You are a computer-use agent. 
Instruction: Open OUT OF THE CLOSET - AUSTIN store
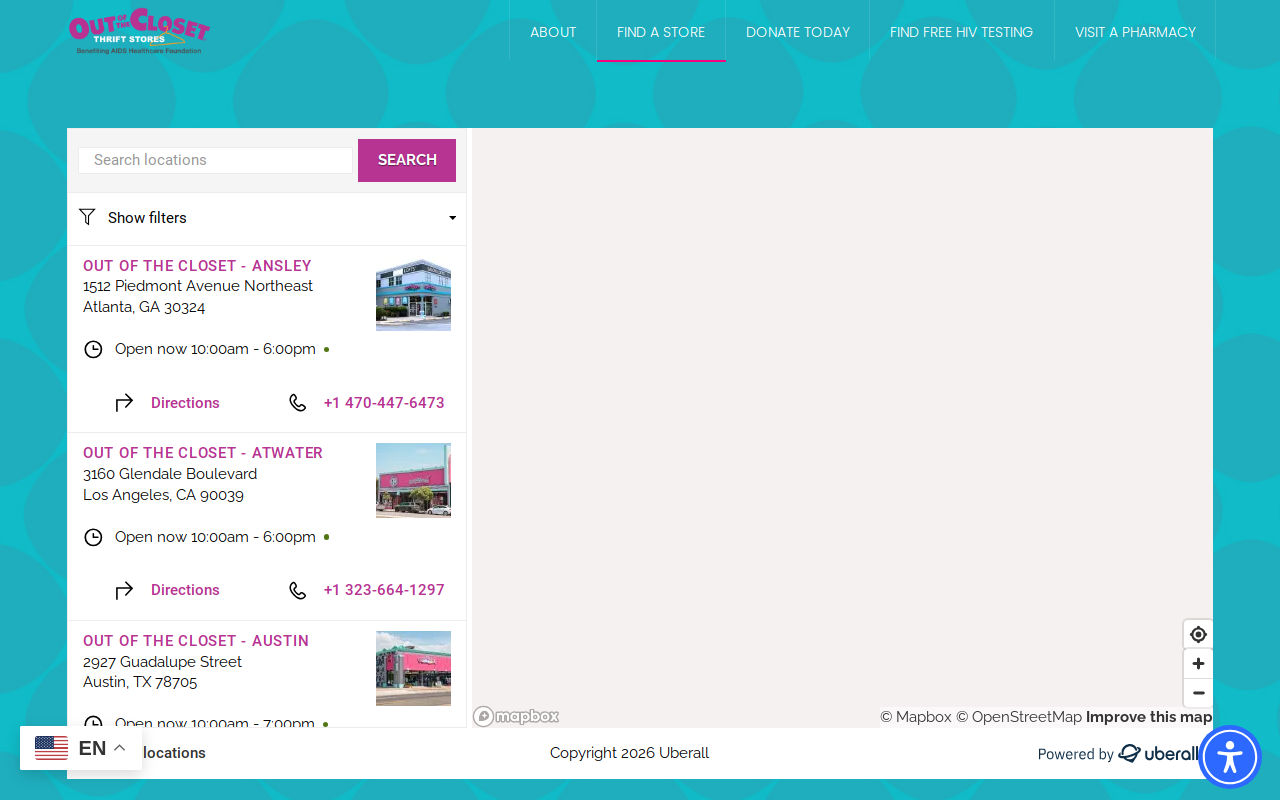[x=196, y=641]
